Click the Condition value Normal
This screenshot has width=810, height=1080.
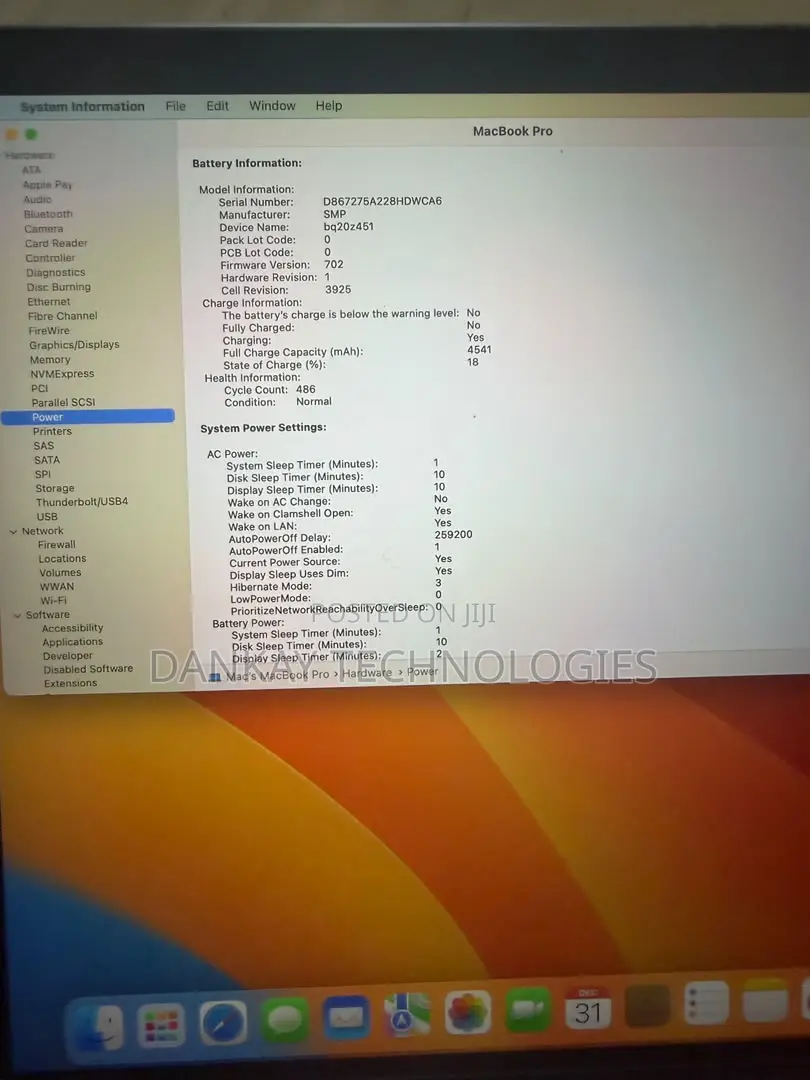click(313, 402)
